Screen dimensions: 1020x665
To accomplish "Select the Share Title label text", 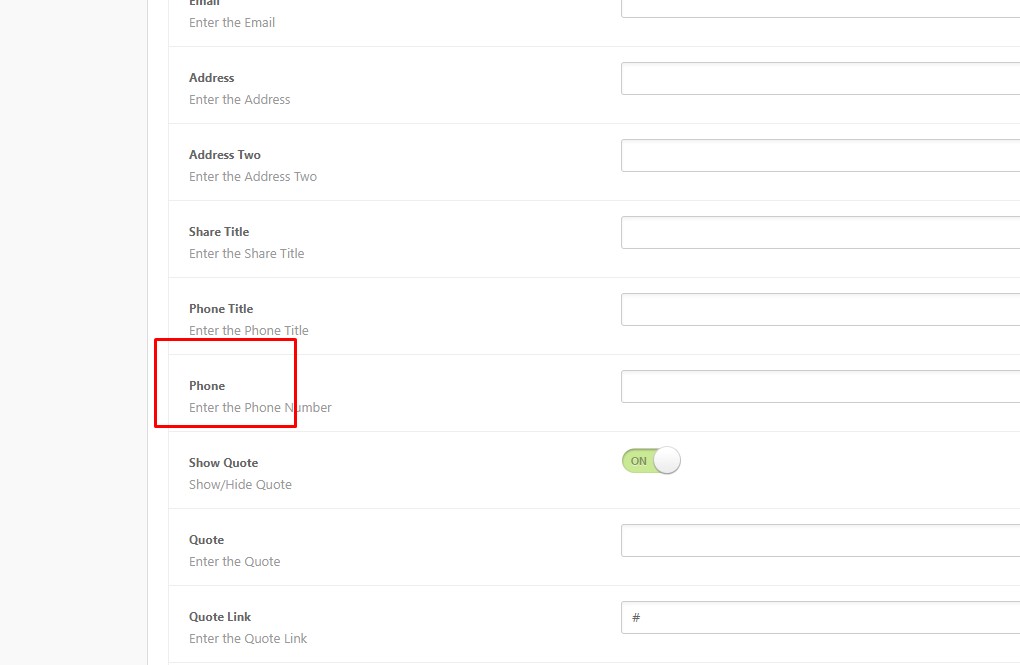I will [x=219, y=232].
